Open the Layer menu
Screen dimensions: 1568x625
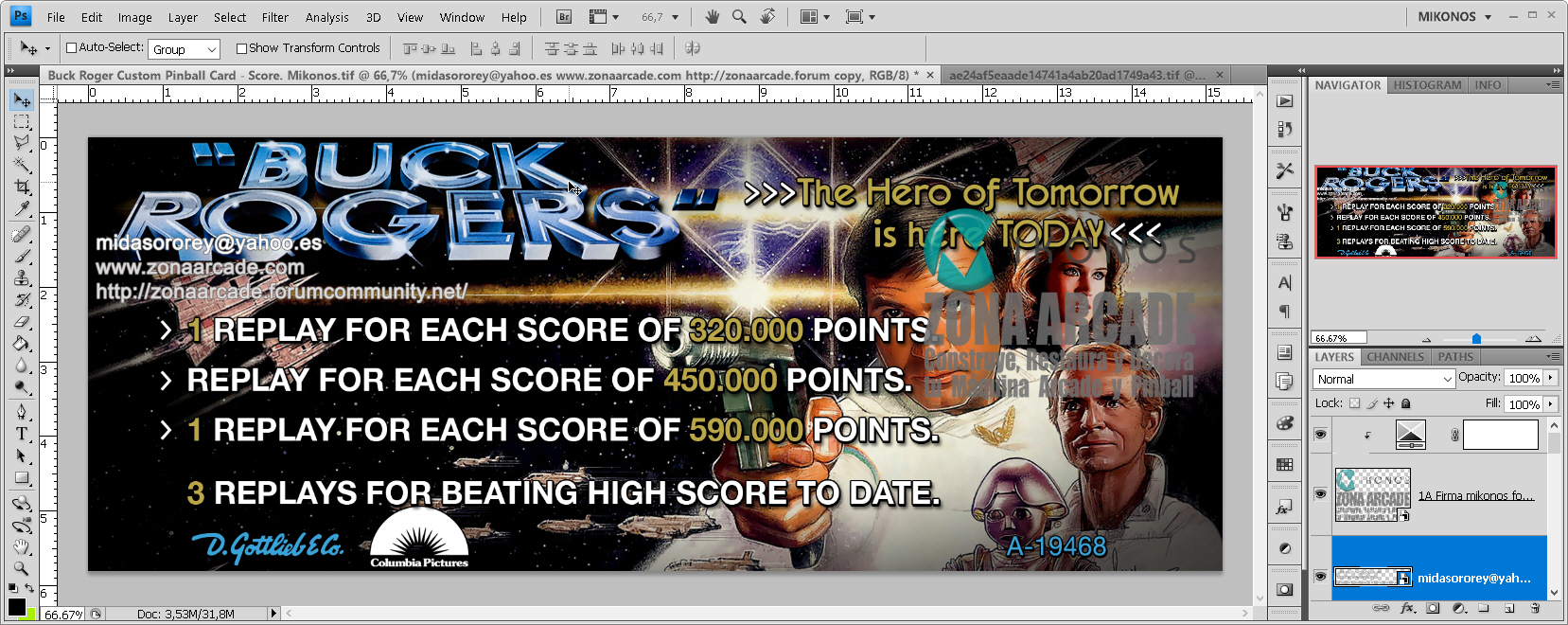(x=183, y=17)
